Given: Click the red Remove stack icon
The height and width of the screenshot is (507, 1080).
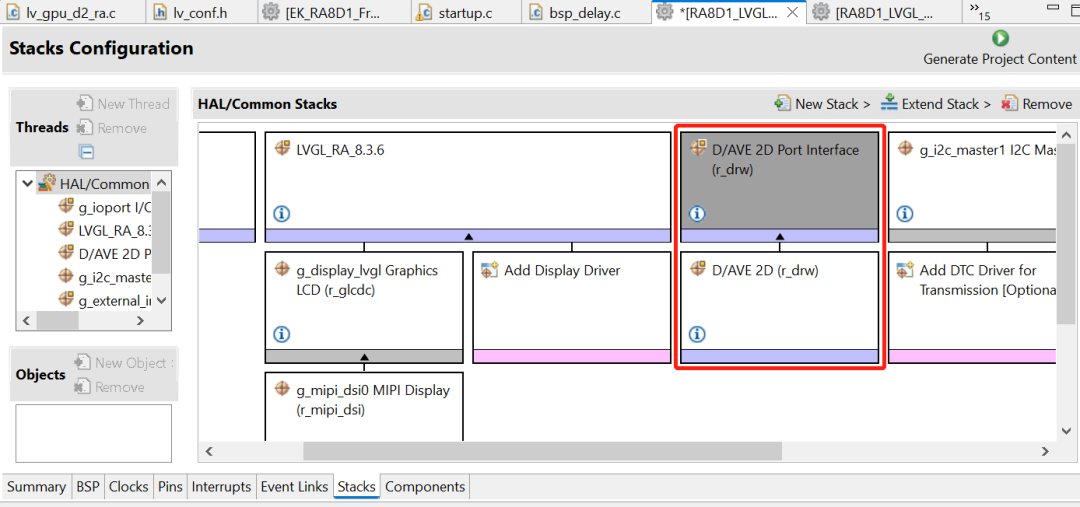Looking at the screenshot, I should [x=1010, y=103].
